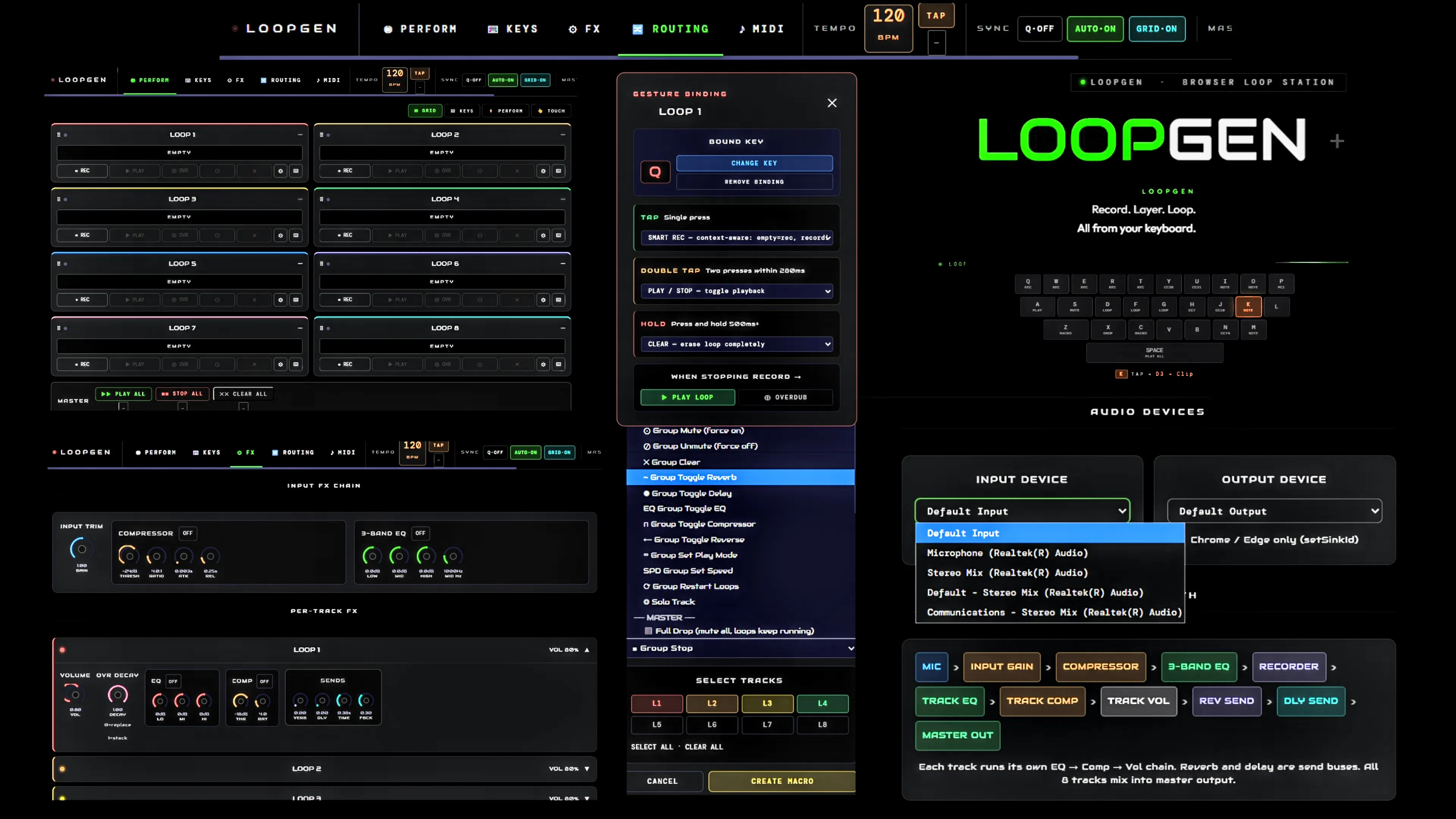Click CANCEL in macro dialog
The image size is (1456, 819).
click(x=662, y=781)
